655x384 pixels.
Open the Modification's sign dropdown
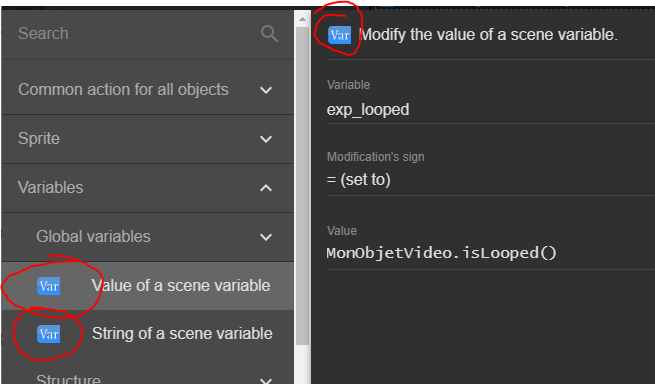pos(491,180)
